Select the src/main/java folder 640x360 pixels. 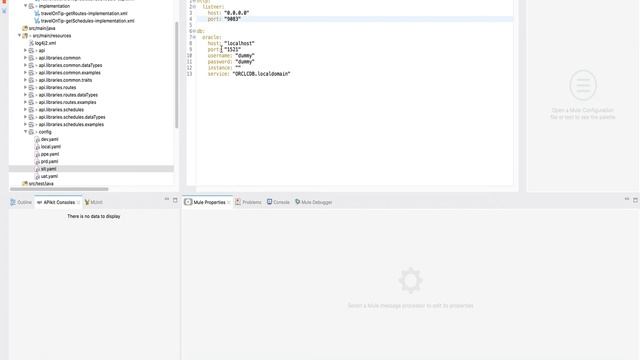pos(42,28)
